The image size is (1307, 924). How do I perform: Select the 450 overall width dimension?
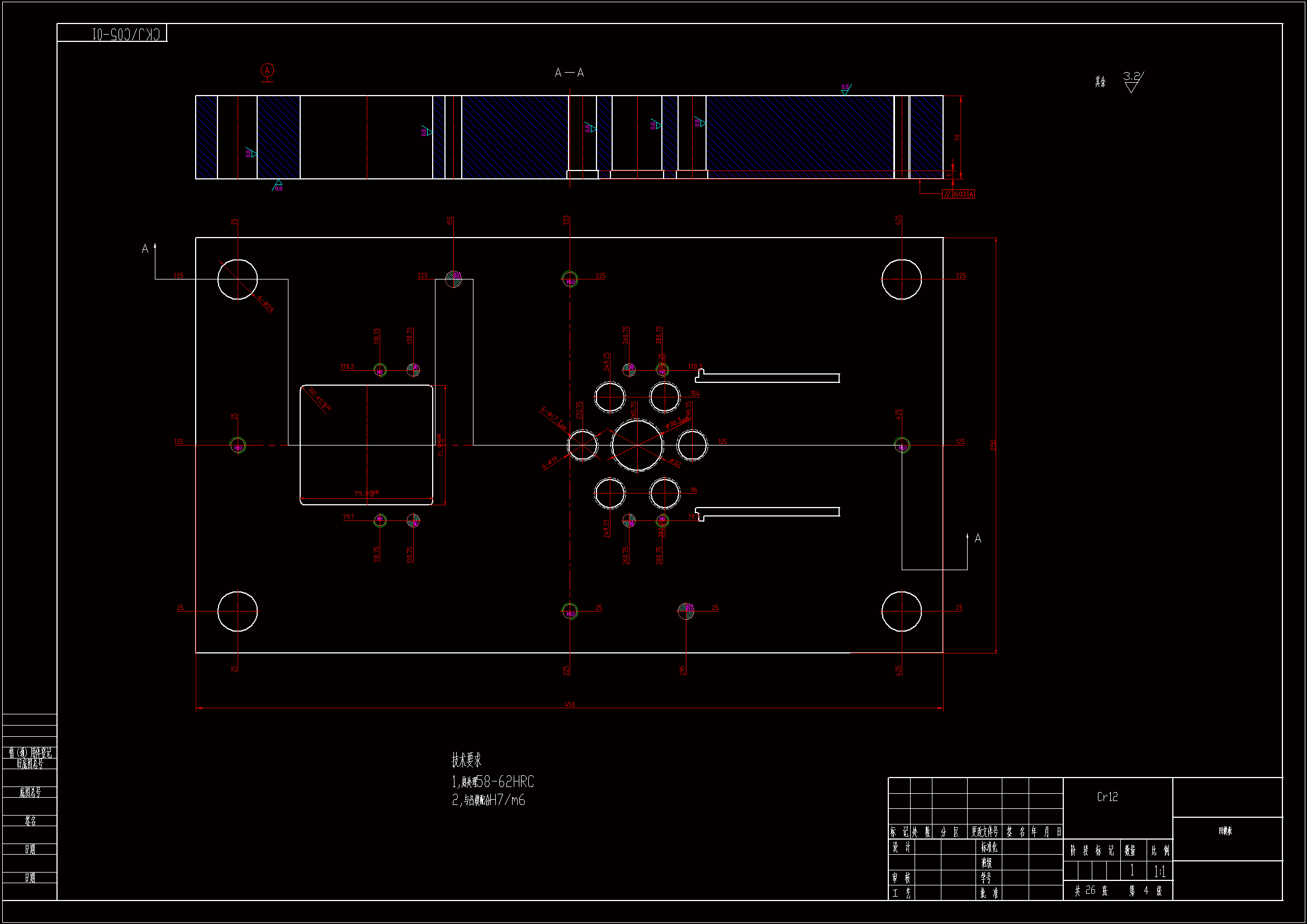(x=569, y=705)
